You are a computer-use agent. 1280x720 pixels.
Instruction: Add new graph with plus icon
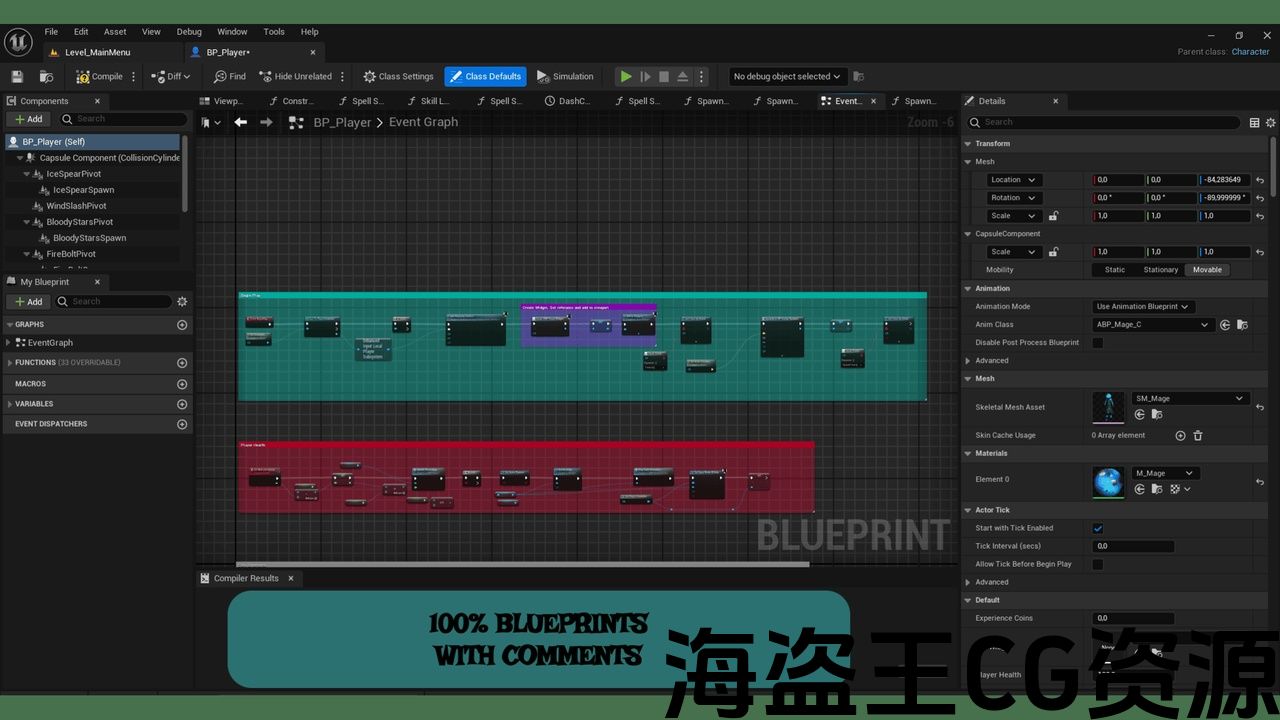[x=182, y=325]
